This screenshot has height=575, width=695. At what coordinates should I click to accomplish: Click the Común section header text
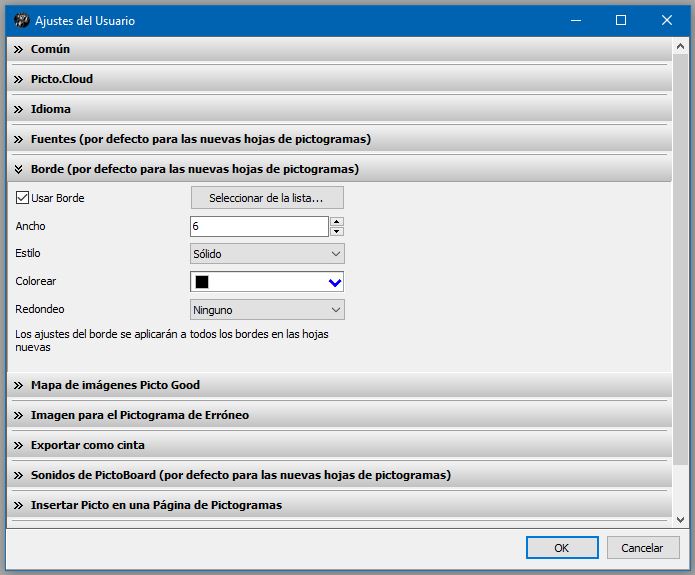(50, 49)
